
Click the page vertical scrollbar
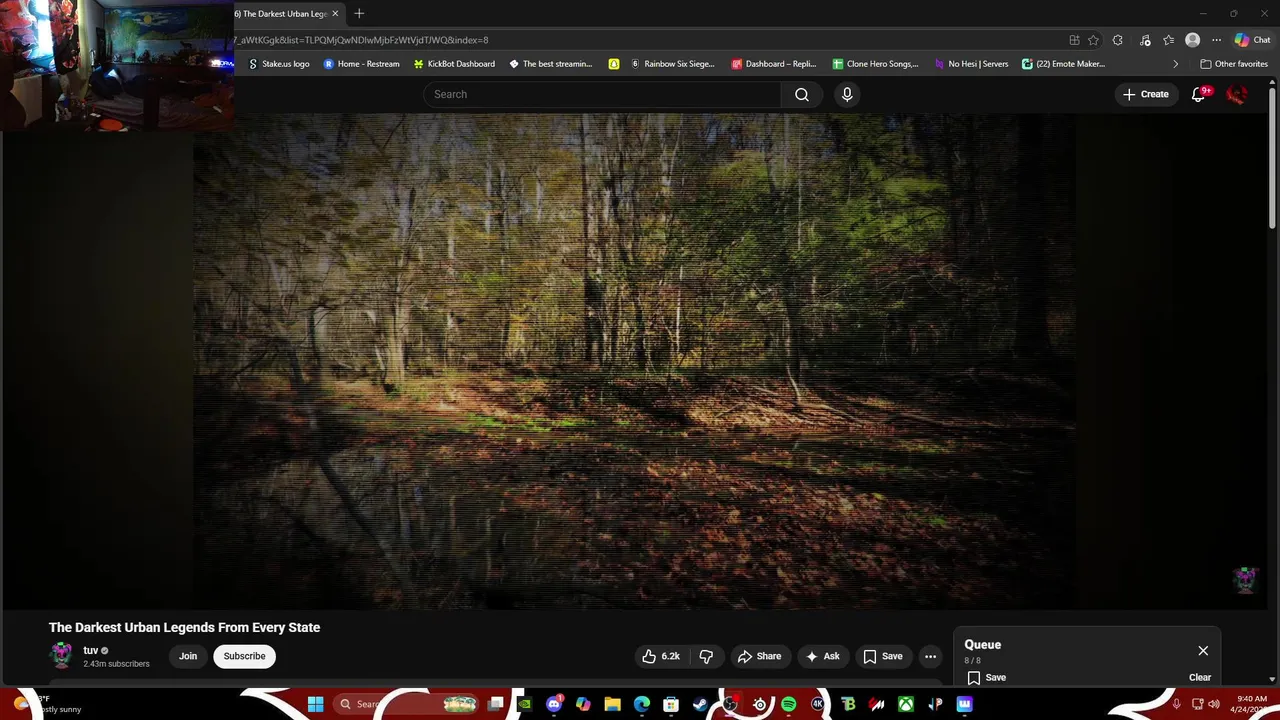coord(1272,160)
